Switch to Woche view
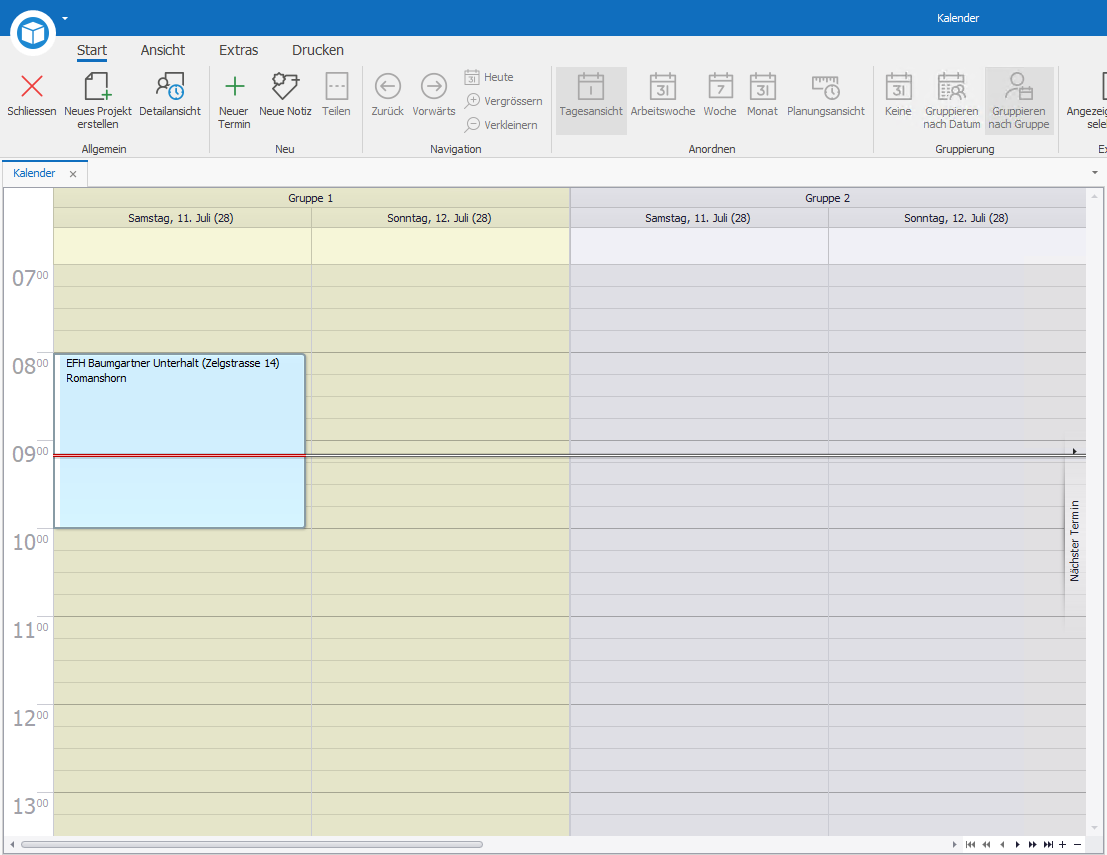1107x855 pixels. tap(719, 94)
